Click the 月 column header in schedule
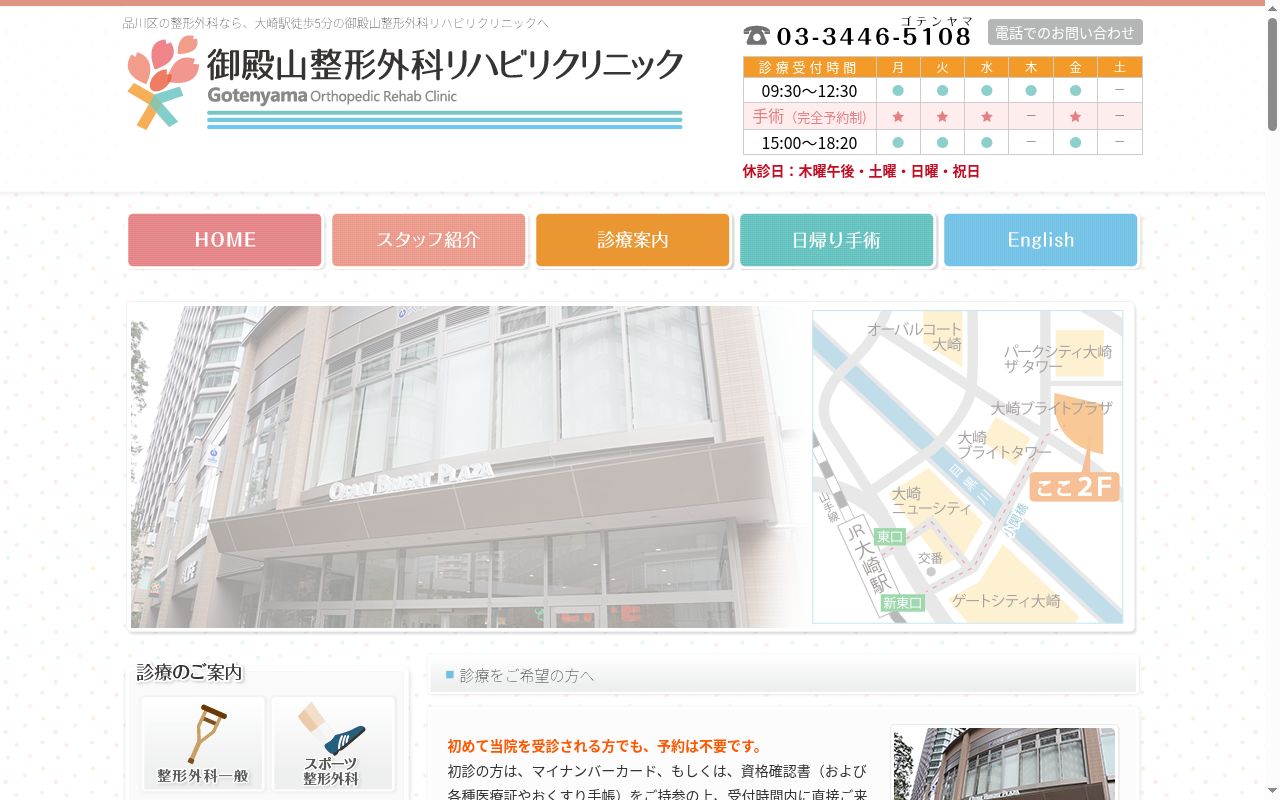The image size is (1280, 800). [898, 67]
